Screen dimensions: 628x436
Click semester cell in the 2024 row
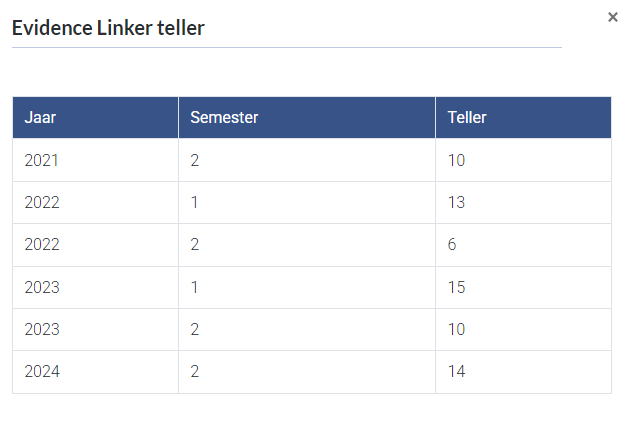click(195, 372)
